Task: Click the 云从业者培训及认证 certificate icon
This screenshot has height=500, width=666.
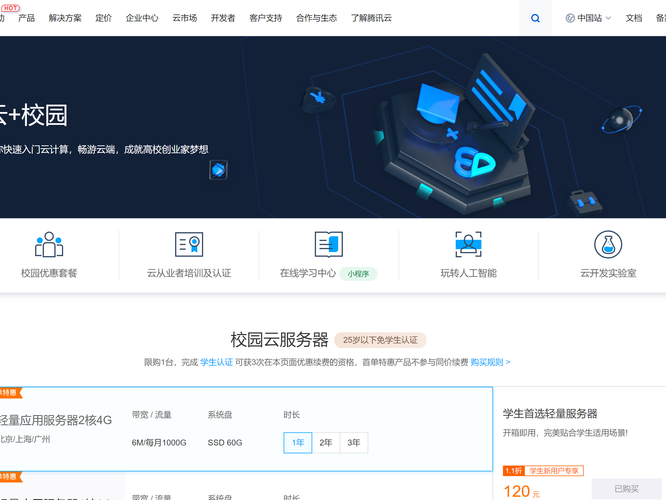Action: coord(189,244)
